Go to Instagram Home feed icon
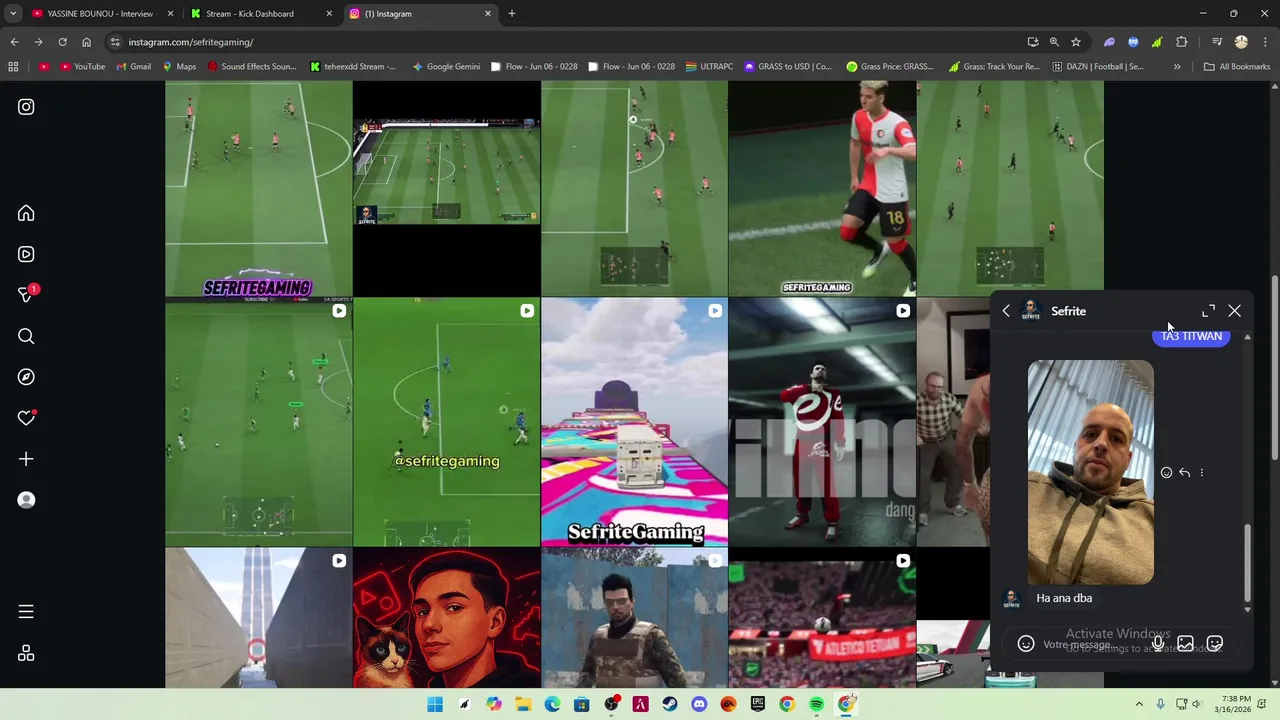The height and width of the screenshot is (720, 1280). 26,213
